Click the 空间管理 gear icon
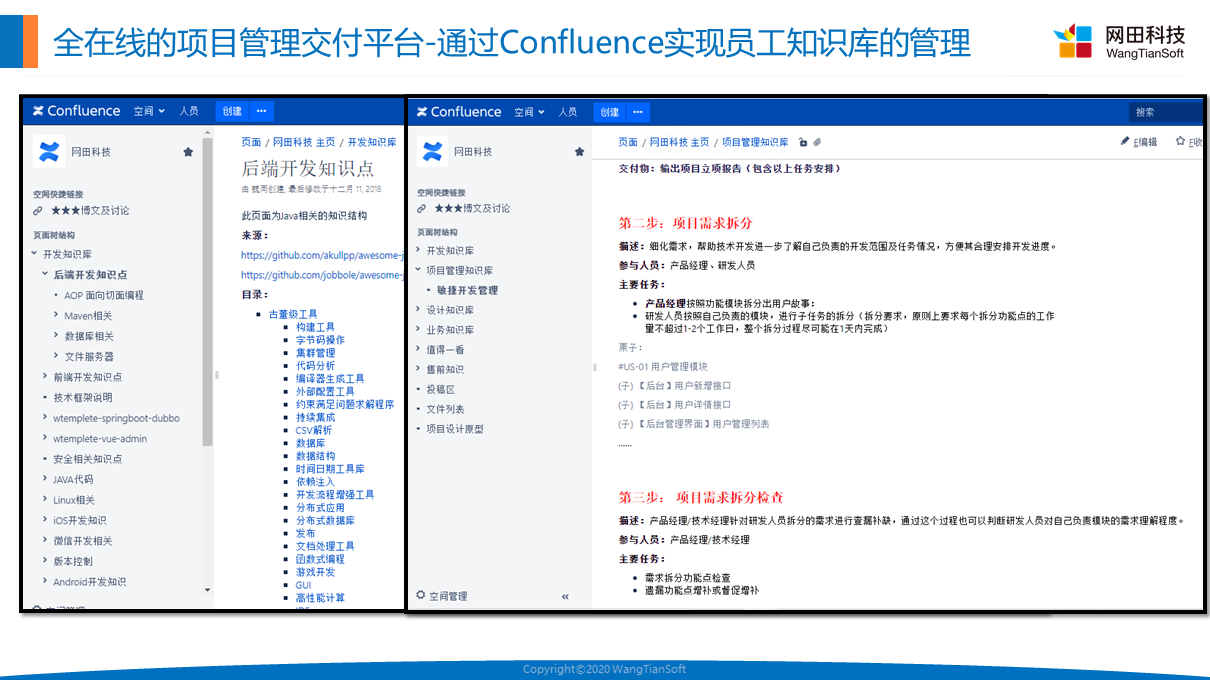The width and height of the screenshot is (1210, 680). [x=421, y=596]
